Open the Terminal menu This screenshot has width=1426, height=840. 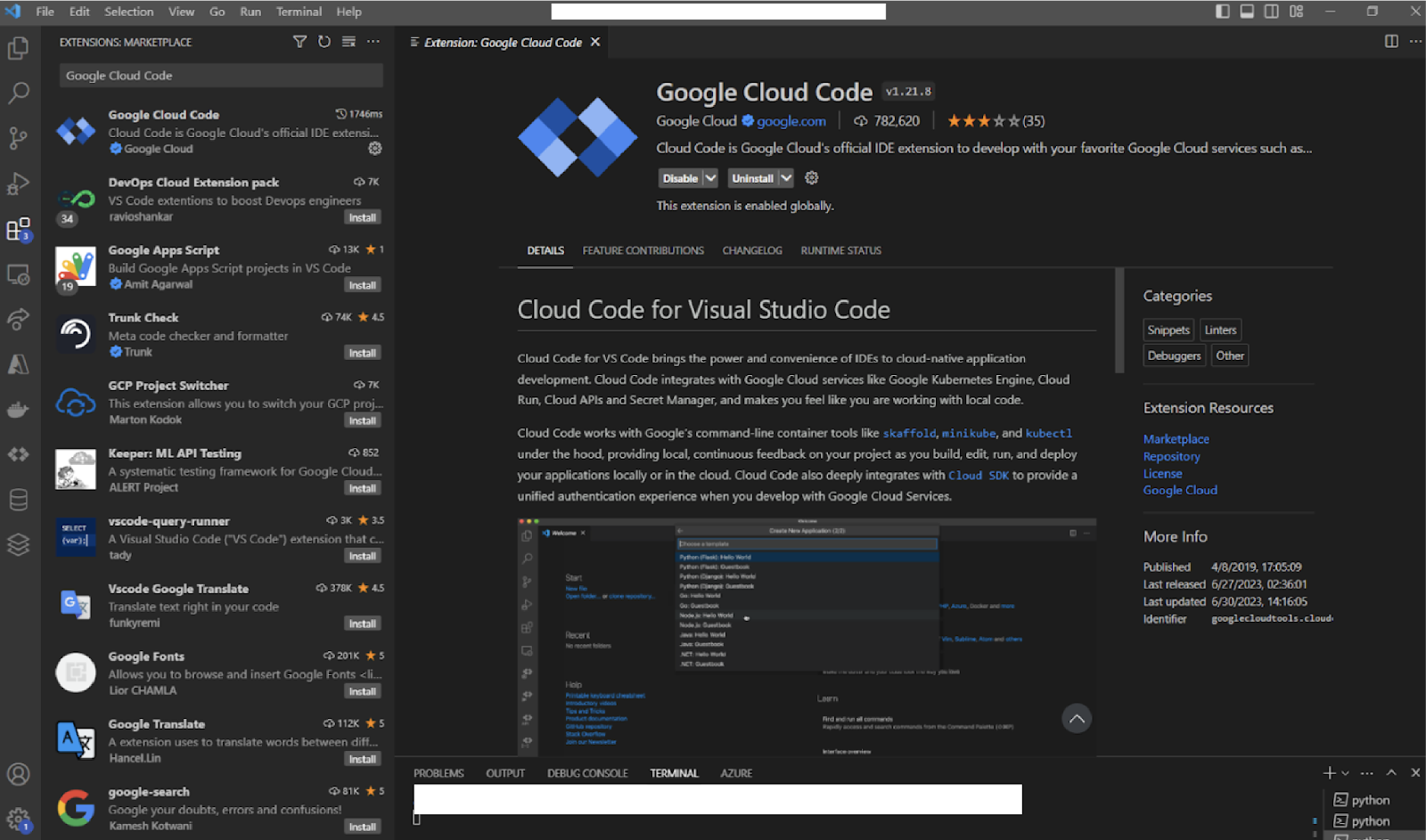(299, 12)
